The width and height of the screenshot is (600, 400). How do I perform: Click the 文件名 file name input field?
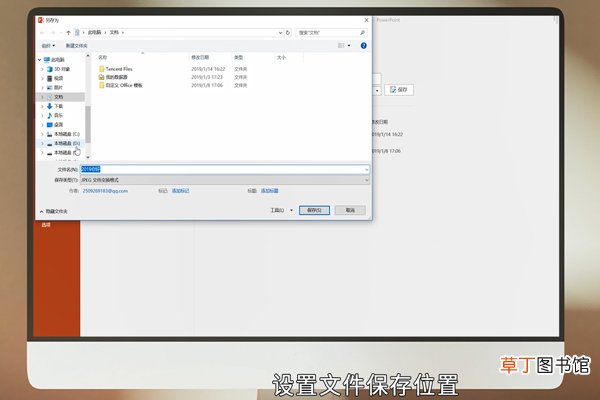(225, 169)
